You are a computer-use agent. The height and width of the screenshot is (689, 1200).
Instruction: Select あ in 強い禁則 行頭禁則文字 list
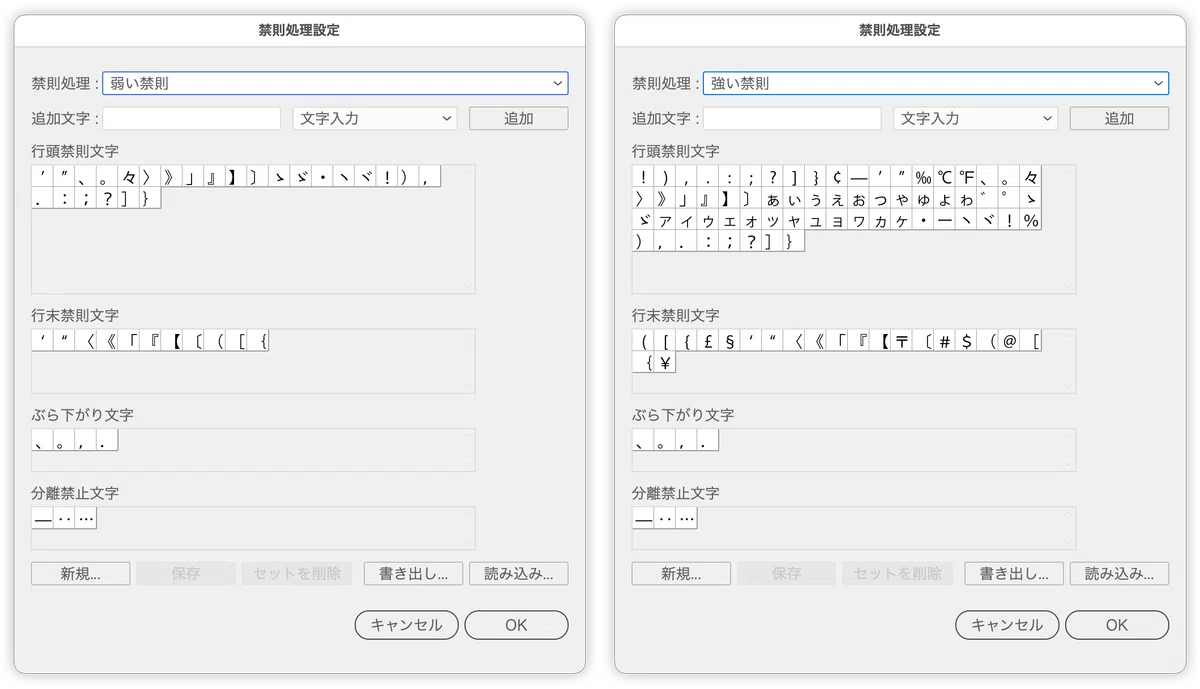[x=773, y=198]
